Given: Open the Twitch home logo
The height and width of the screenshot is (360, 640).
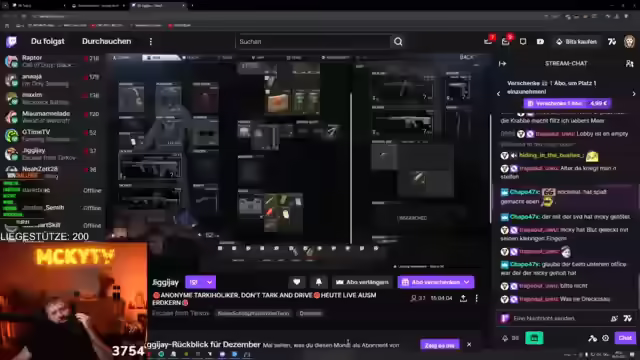Looking at the screenshot, I should (x=11, y=41).
